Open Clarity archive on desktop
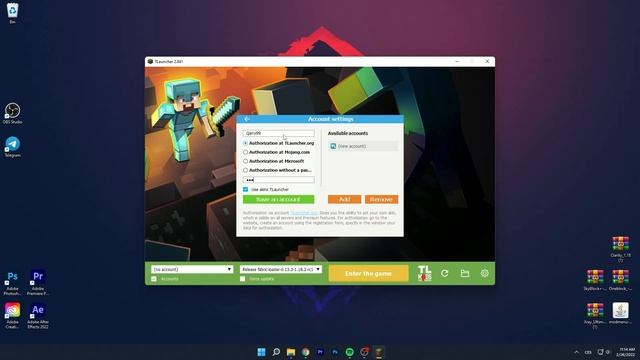The image size is (640, 360). (620, 249)
